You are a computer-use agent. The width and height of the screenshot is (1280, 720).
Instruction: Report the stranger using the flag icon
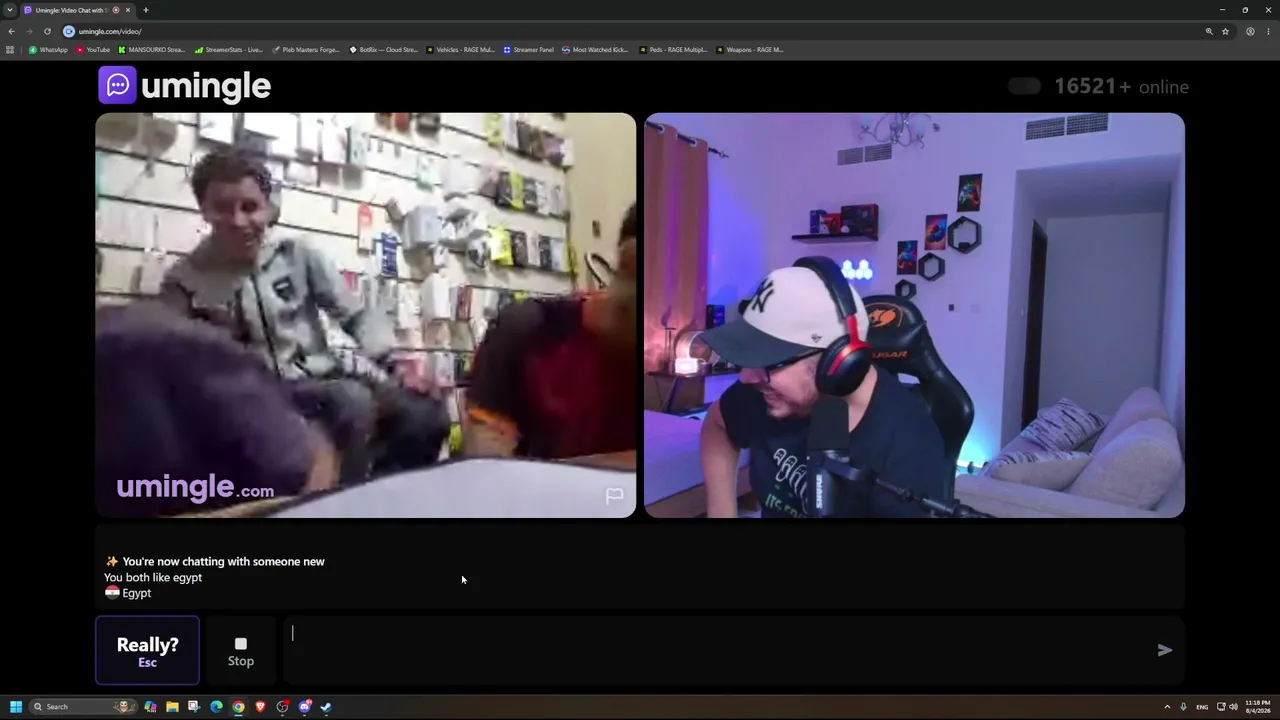click(614, 496)
